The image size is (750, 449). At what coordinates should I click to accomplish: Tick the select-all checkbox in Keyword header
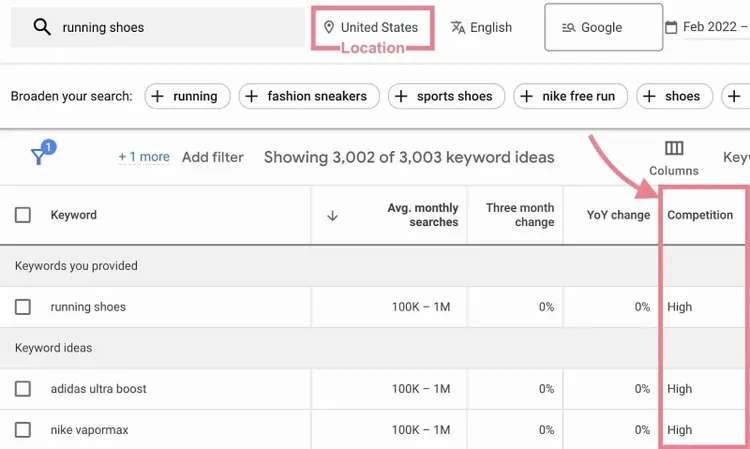[23, 215]
